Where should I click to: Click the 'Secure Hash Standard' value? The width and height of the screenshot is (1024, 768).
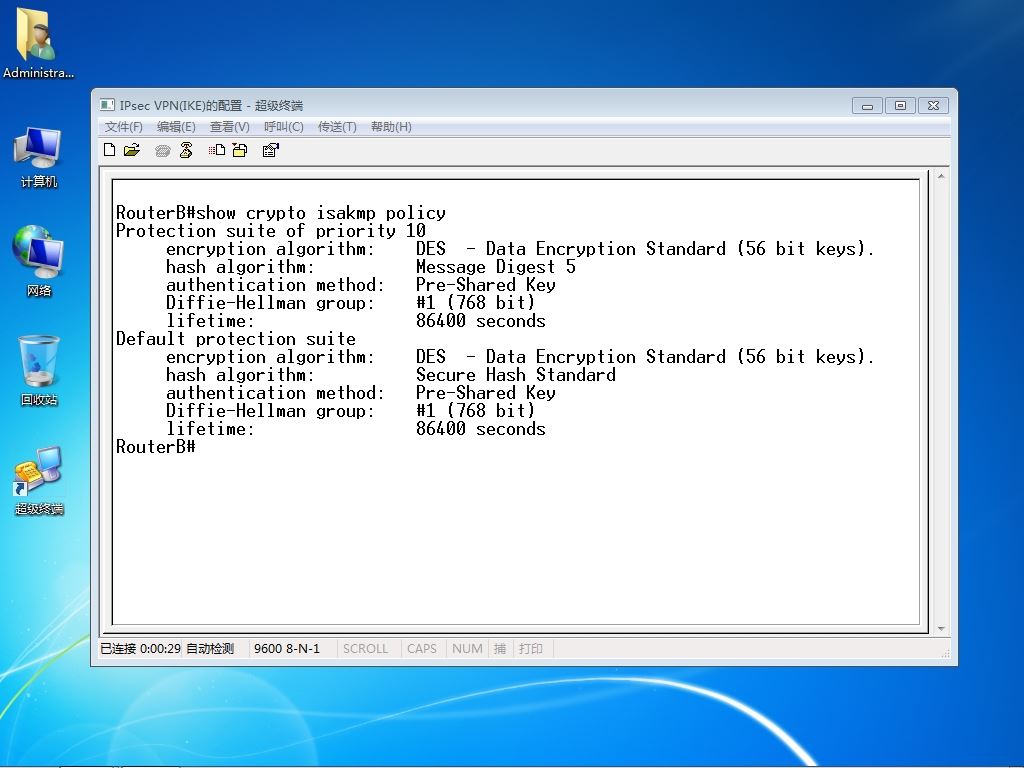[515, 375]
